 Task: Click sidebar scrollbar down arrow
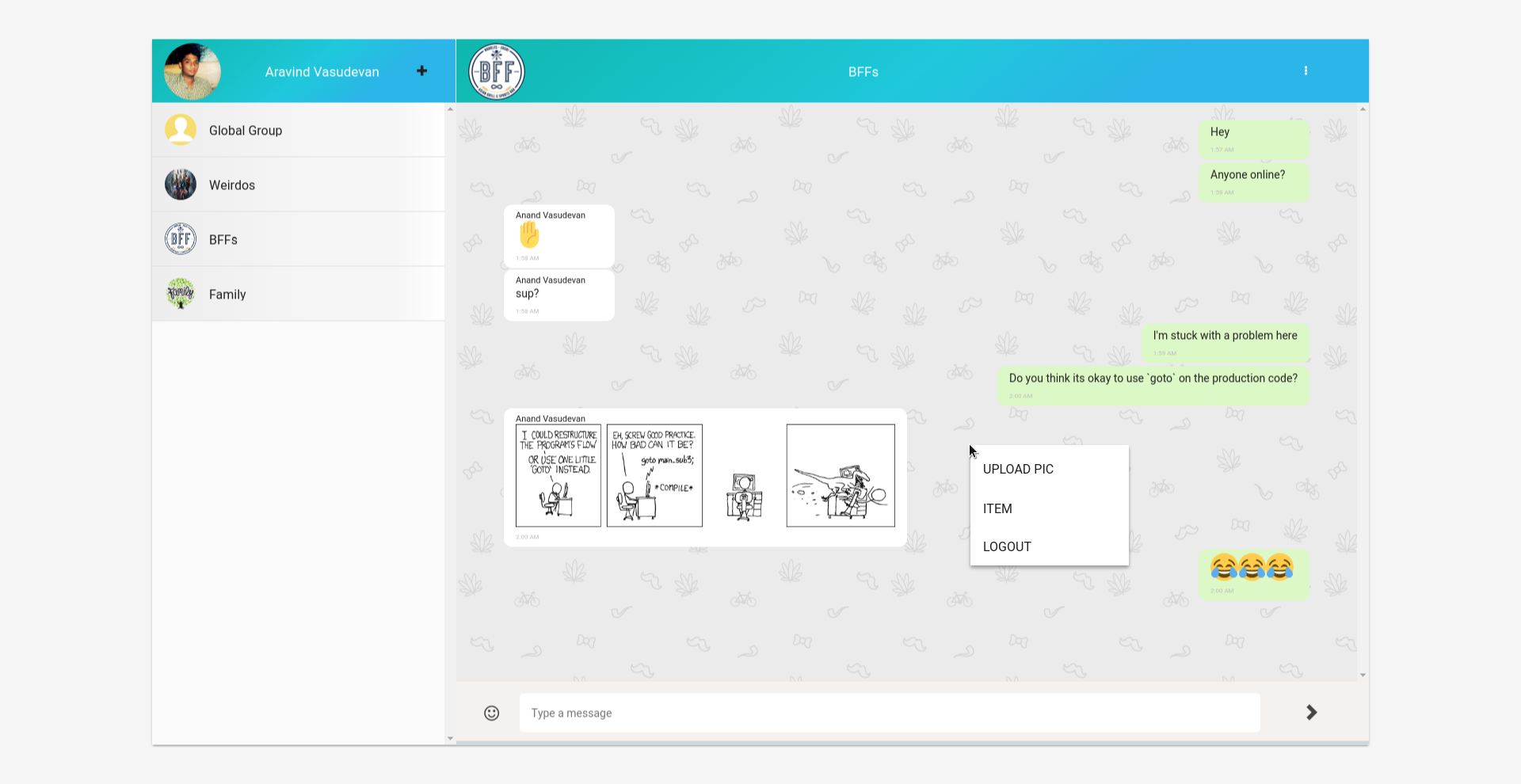click(450, 739)
